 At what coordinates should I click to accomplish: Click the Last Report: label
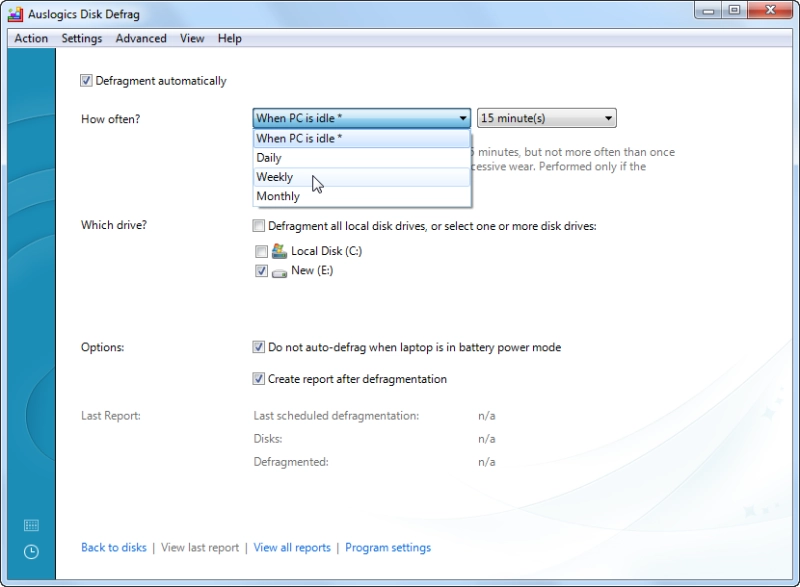[111, 416]
